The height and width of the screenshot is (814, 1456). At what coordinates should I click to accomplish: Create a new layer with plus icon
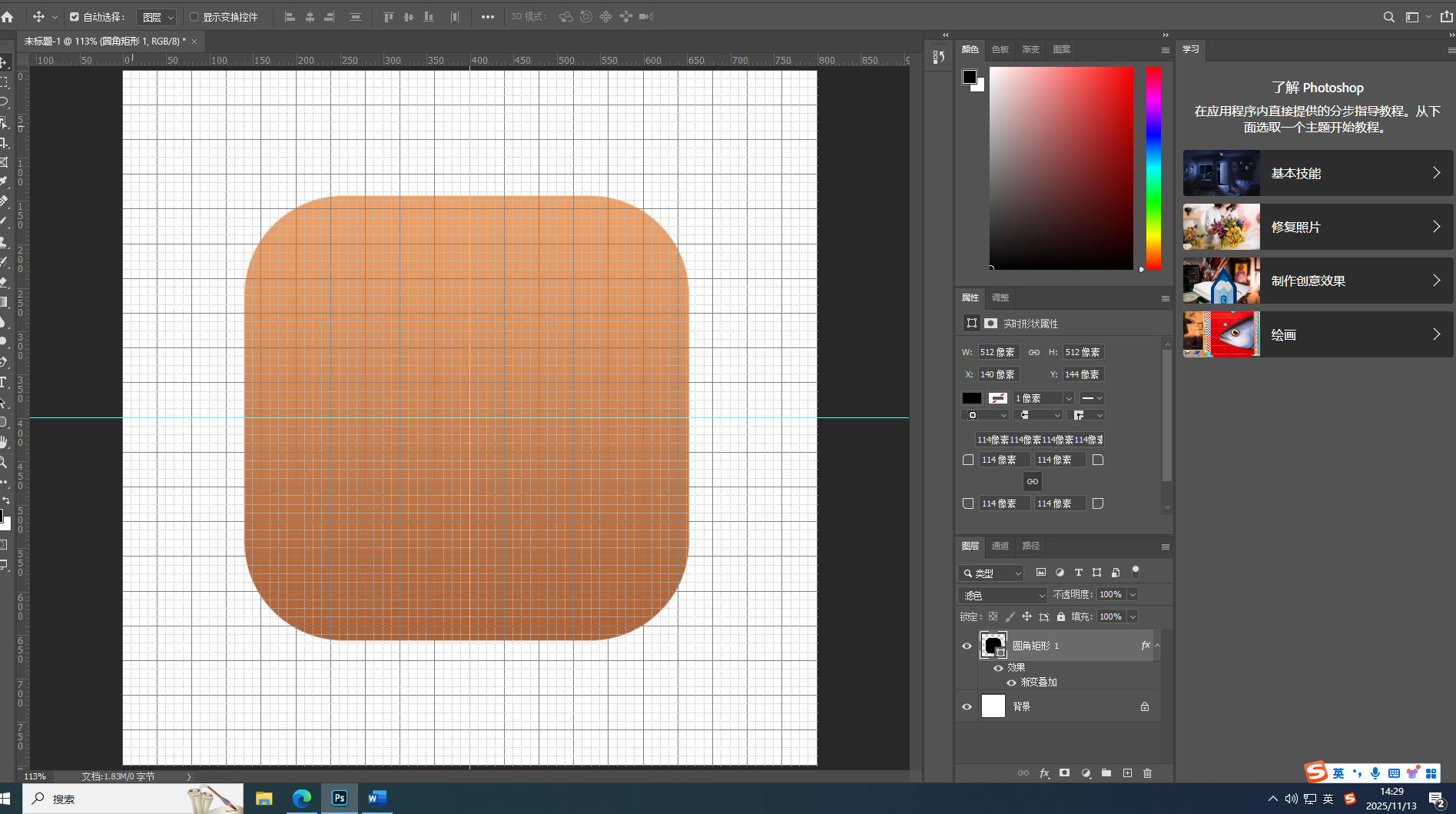coord(1127,773)
